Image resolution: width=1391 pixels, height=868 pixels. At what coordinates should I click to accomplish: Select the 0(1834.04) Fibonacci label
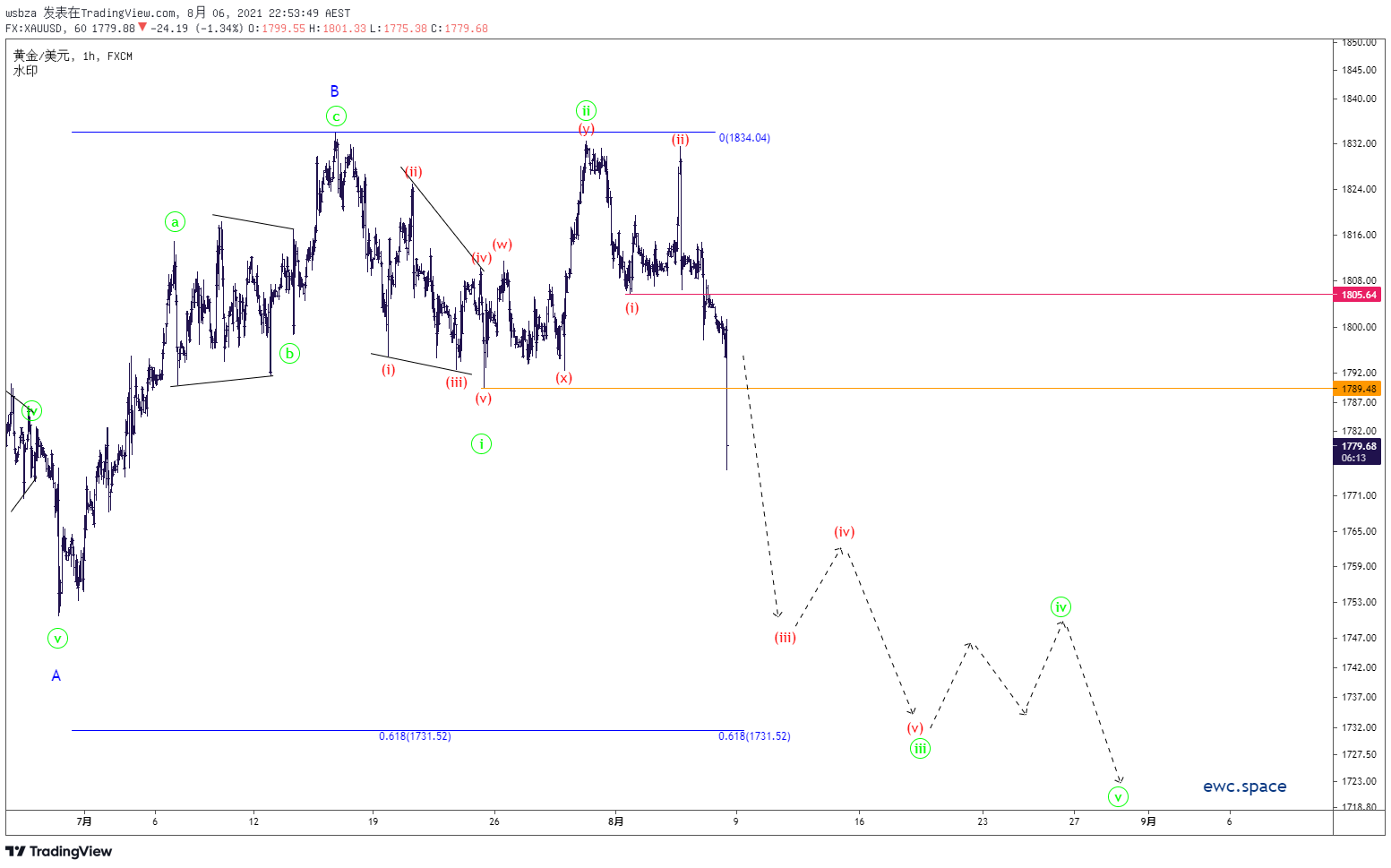pyautogui.click(x=744, y=138)
